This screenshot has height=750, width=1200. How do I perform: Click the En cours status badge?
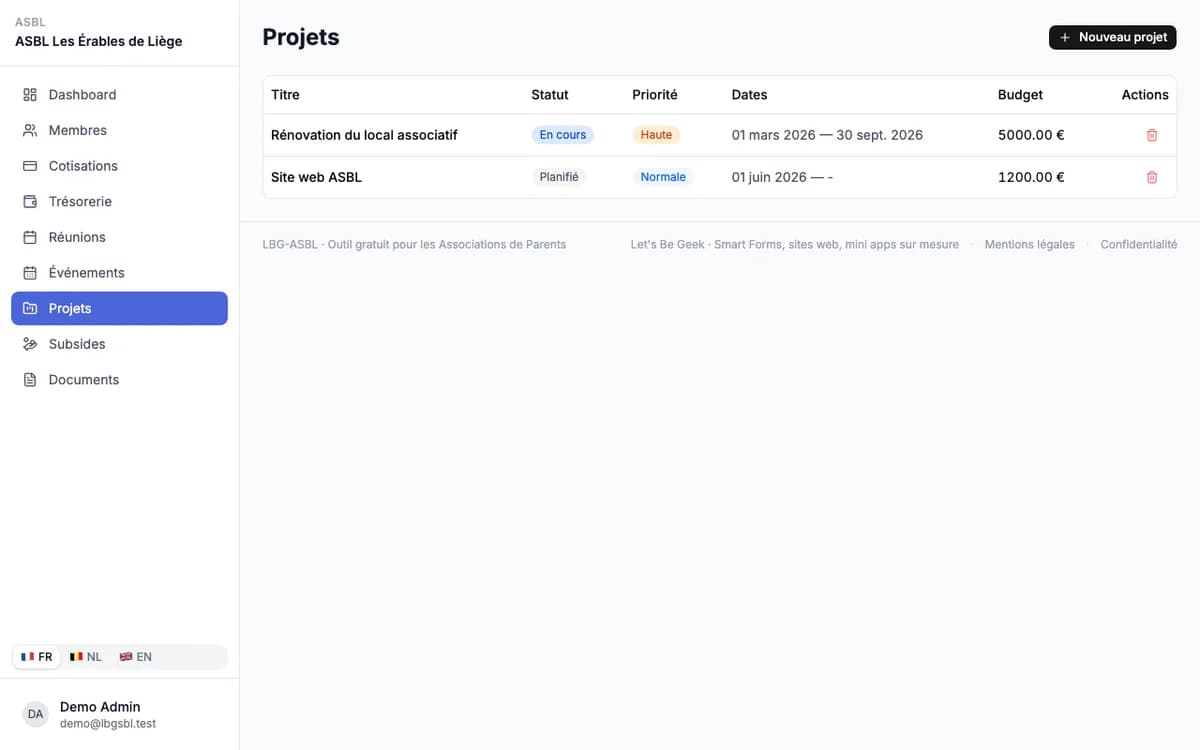pos(562,135)
